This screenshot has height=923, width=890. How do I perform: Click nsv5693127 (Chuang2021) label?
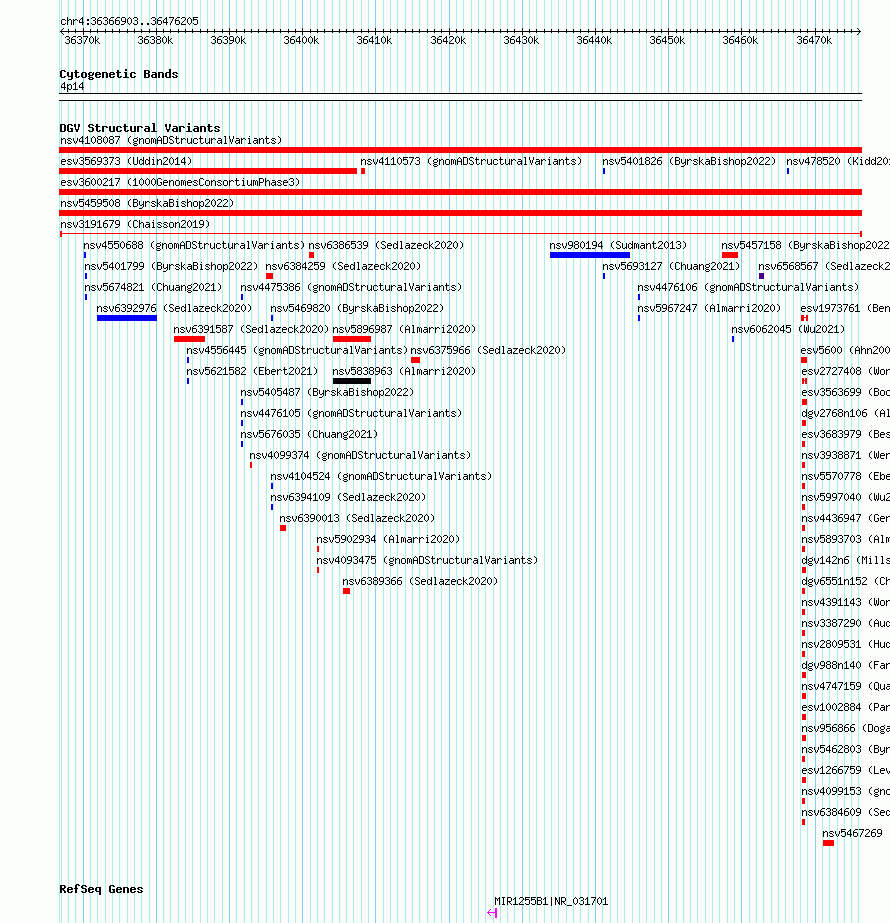coord(671,266)
